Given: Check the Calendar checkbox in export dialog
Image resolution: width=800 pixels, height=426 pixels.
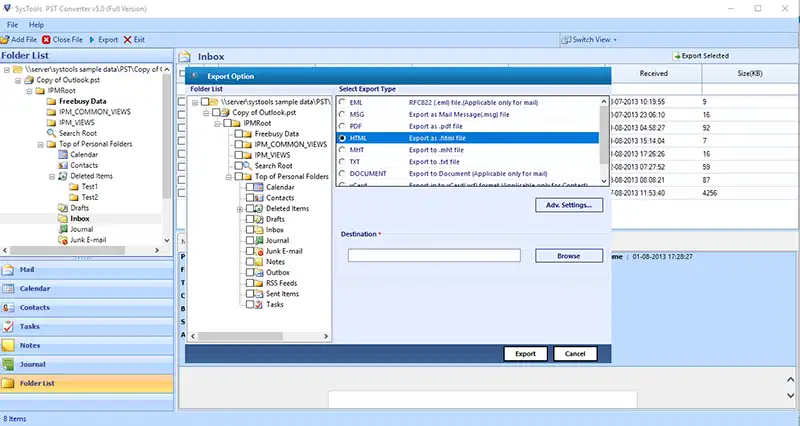Looking at the screenshot, I should (249, 187).
